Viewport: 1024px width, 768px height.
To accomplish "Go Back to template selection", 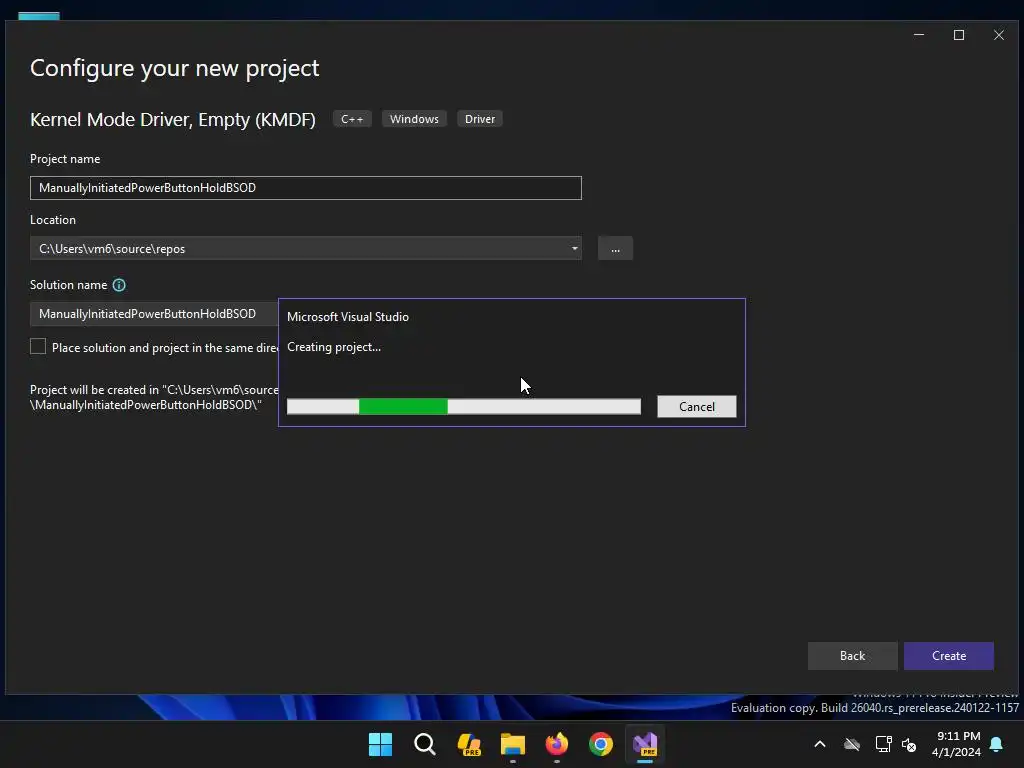I will coord(852,656).
